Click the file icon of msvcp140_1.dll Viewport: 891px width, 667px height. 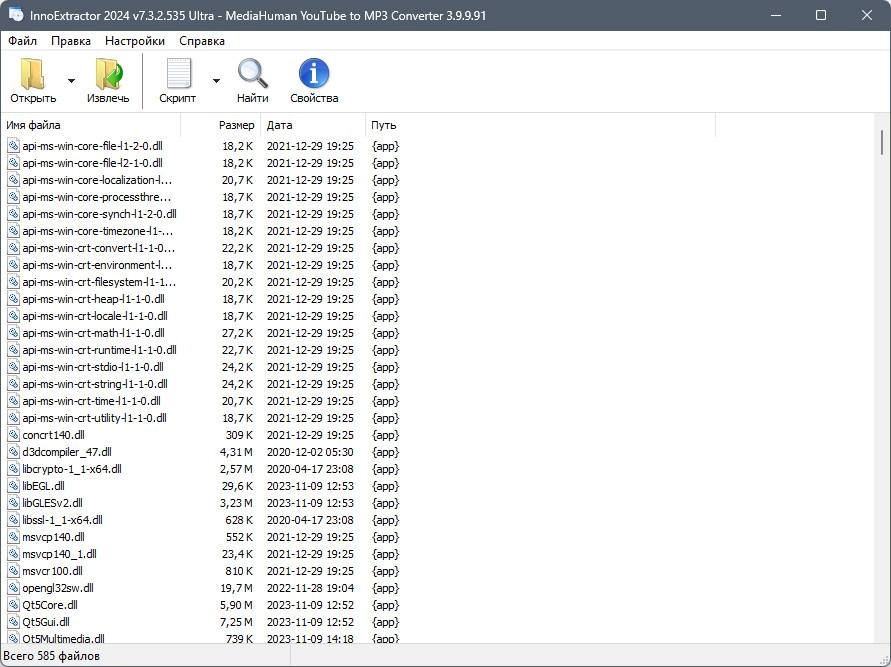pyautogui.click(x=14, y=555)
